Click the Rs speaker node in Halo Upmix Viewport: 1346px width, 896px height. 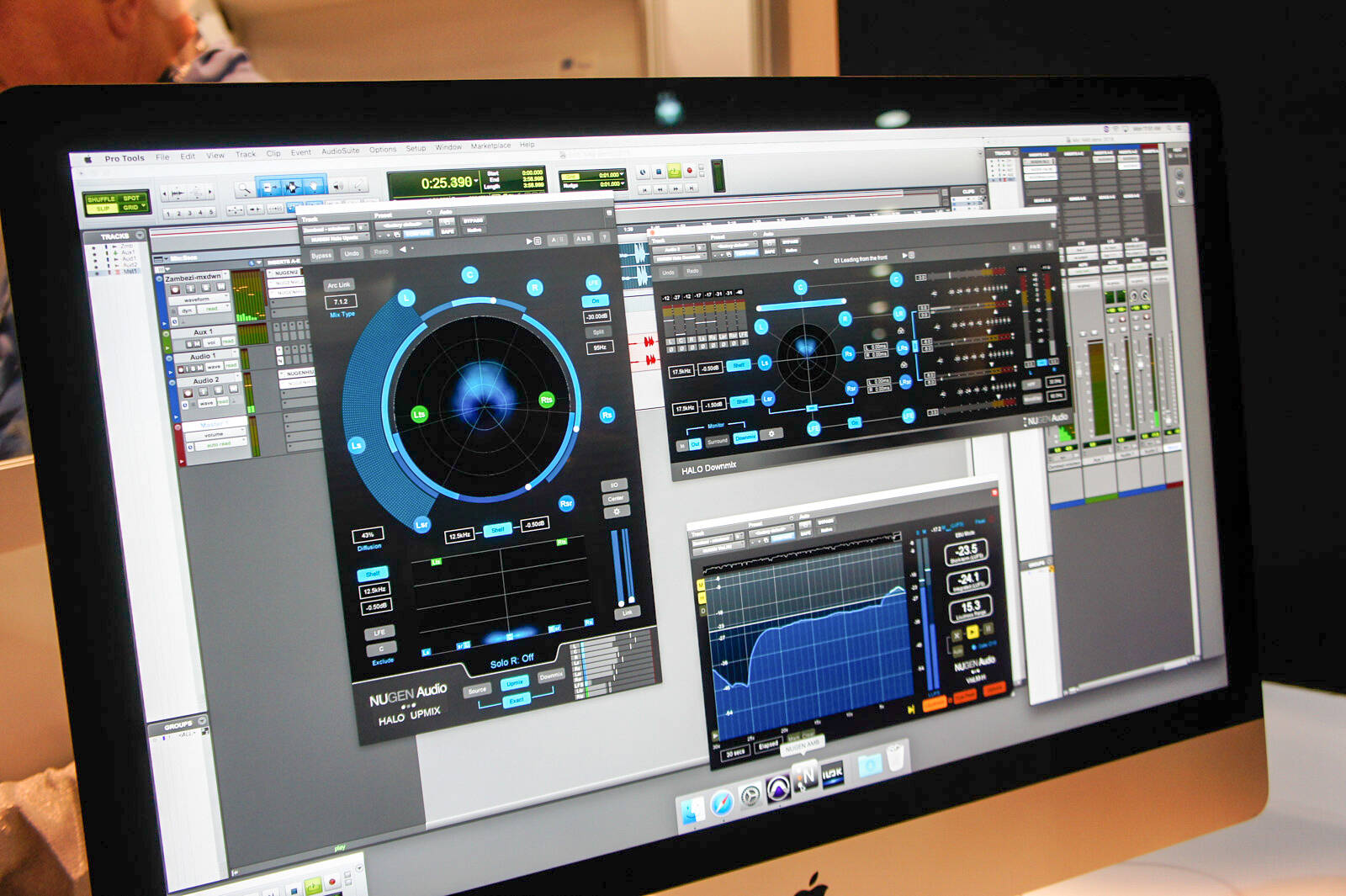click(x=607, y=415)
